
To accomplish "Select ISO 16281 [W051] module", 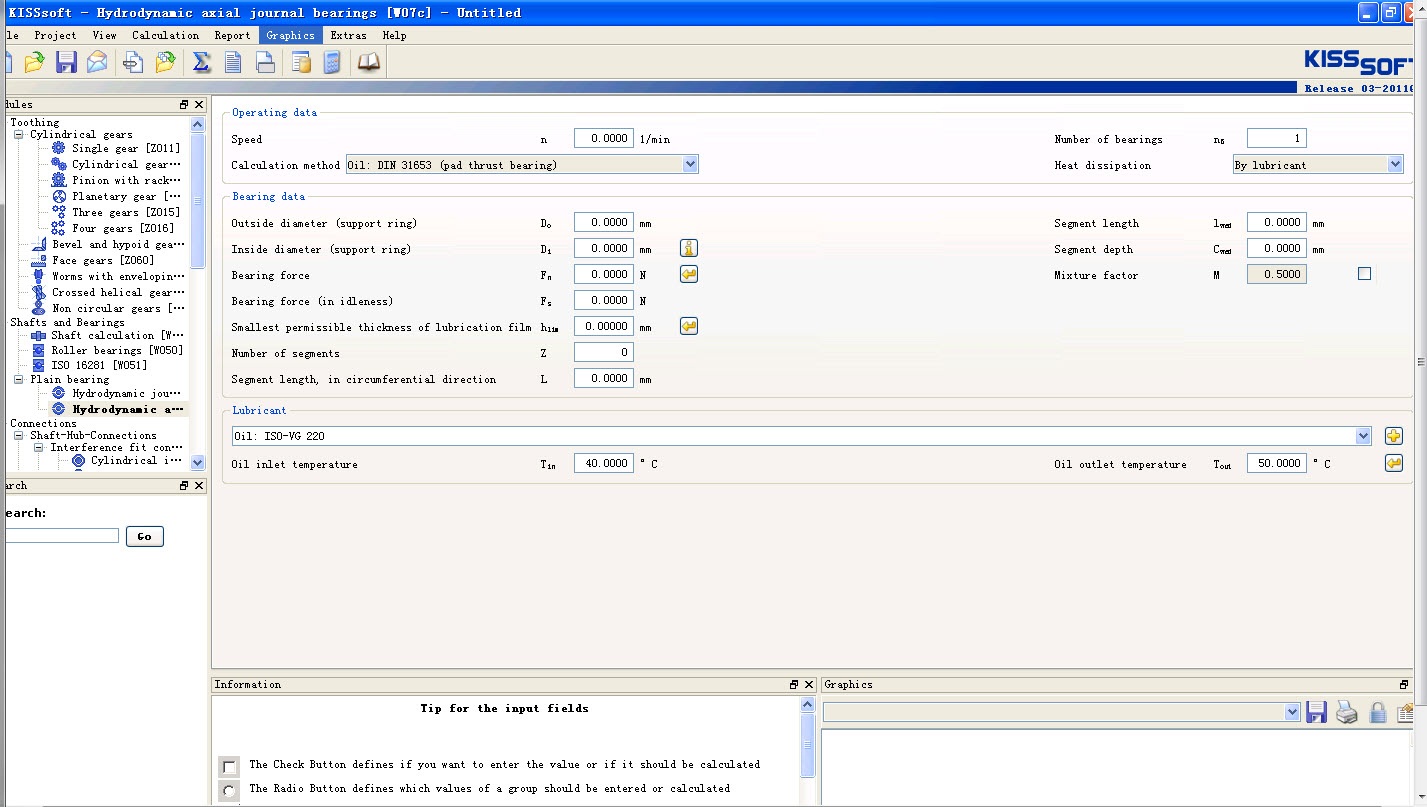I will [x=99, y=366].
